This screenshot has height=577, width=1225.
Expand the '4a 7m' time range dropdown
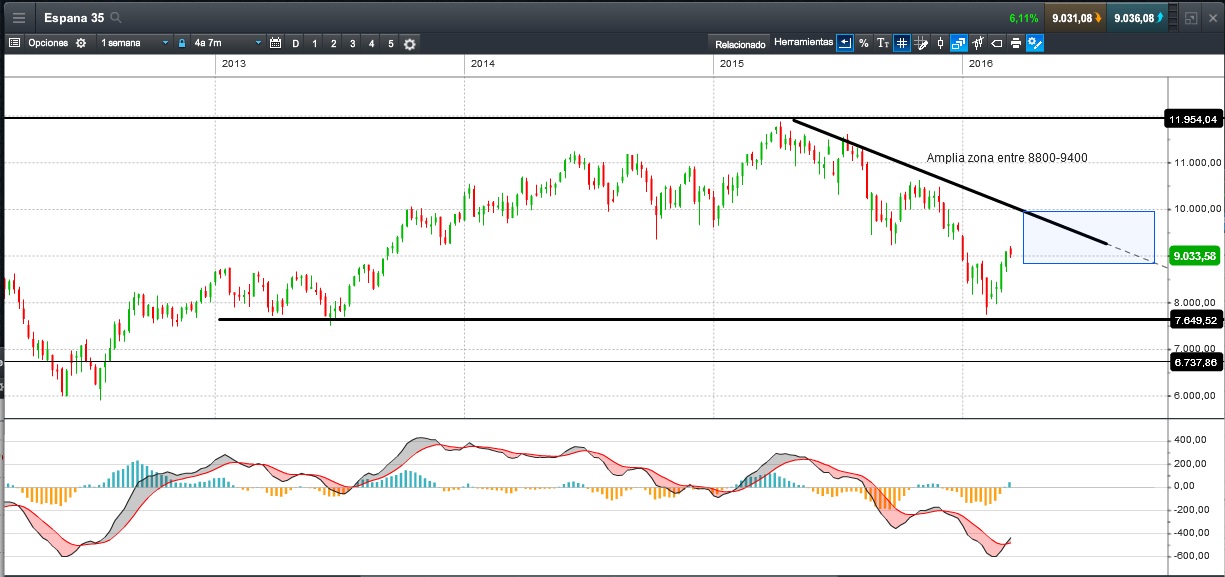[x=258, y=43]
